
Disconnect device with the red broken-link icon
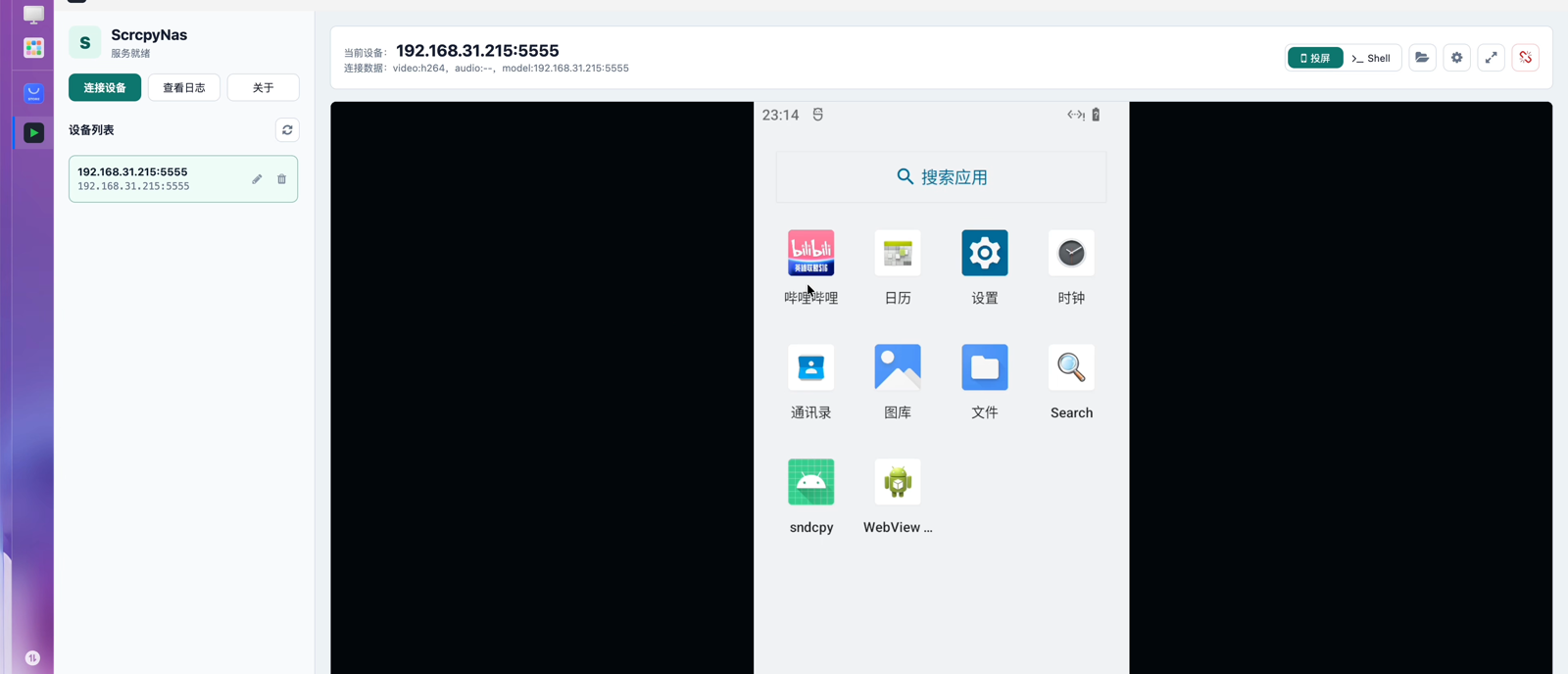(x=1526, y=58)
